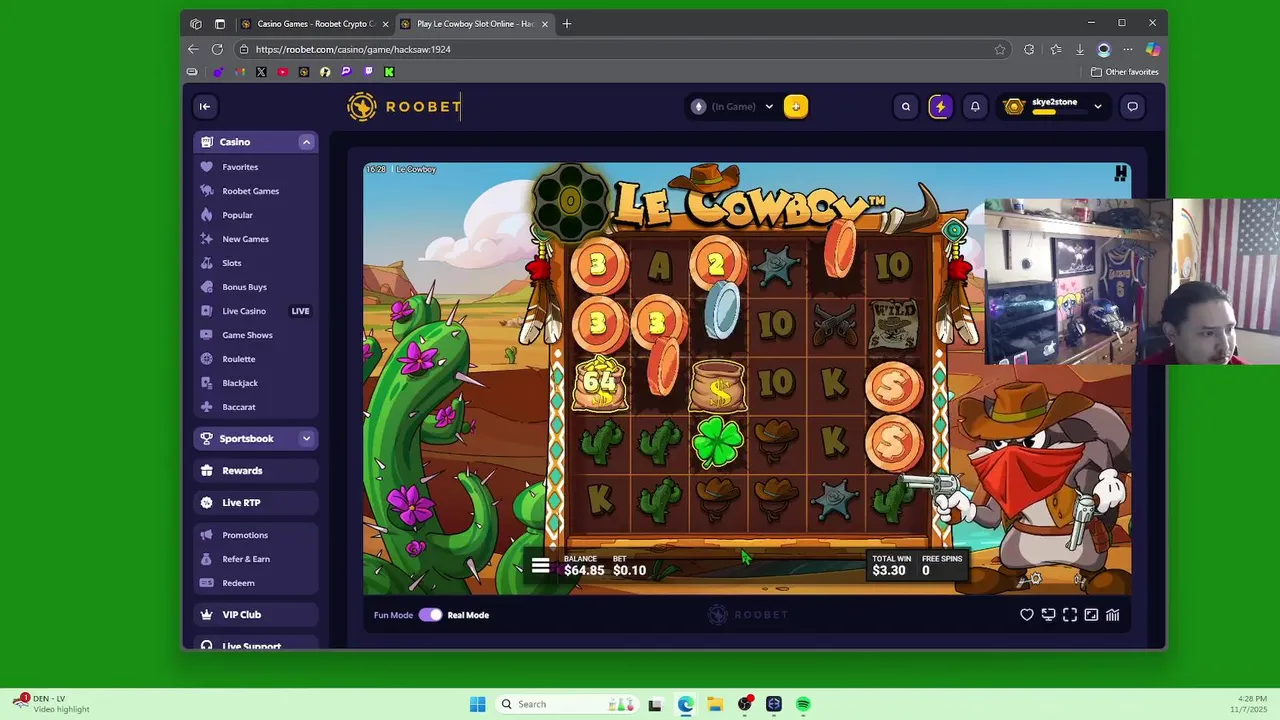Image resolution: width=1280 pixels, height=720 pixels.
Task: Click the purple lightning bolt button
Action: 940,106
